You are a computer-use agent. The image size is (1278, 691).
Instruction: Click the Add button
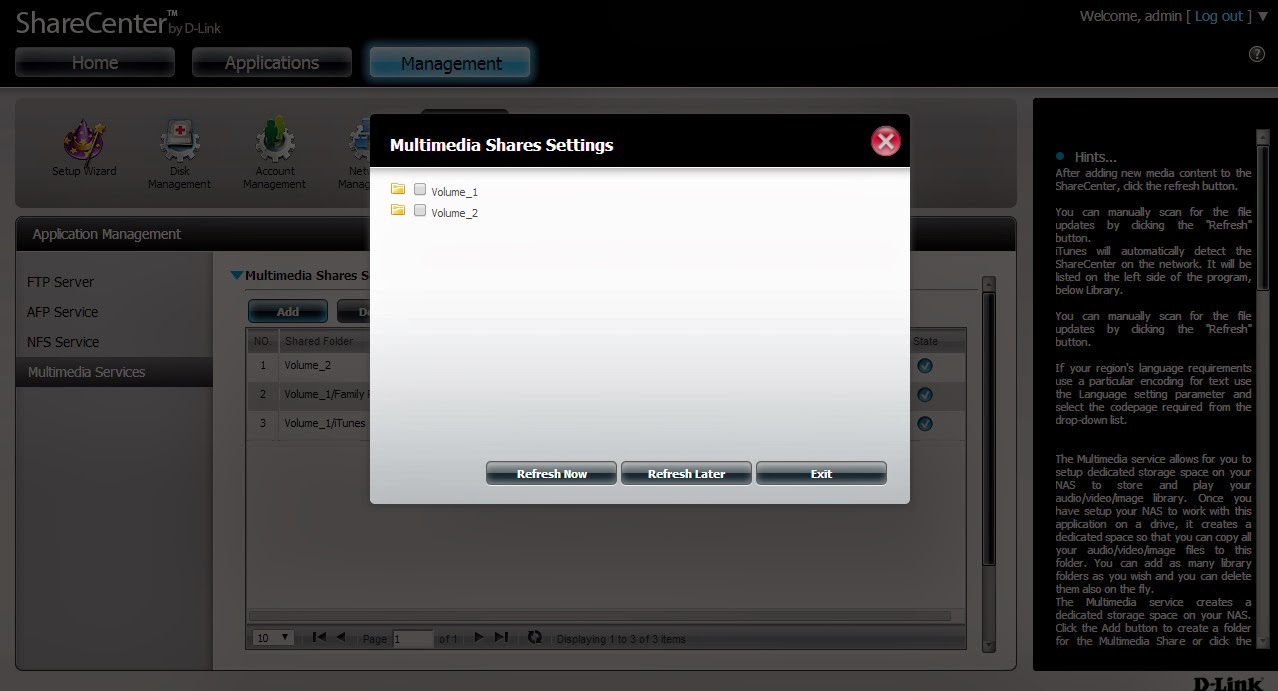point(288,312)
